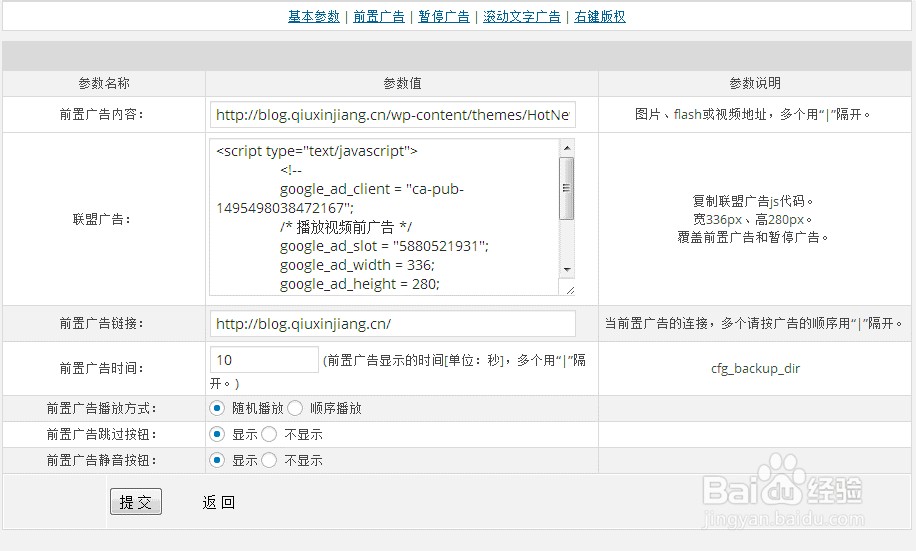Click the 前置广告时间 input with value 10
The image size is (916, 551).
tap(264, 359)
